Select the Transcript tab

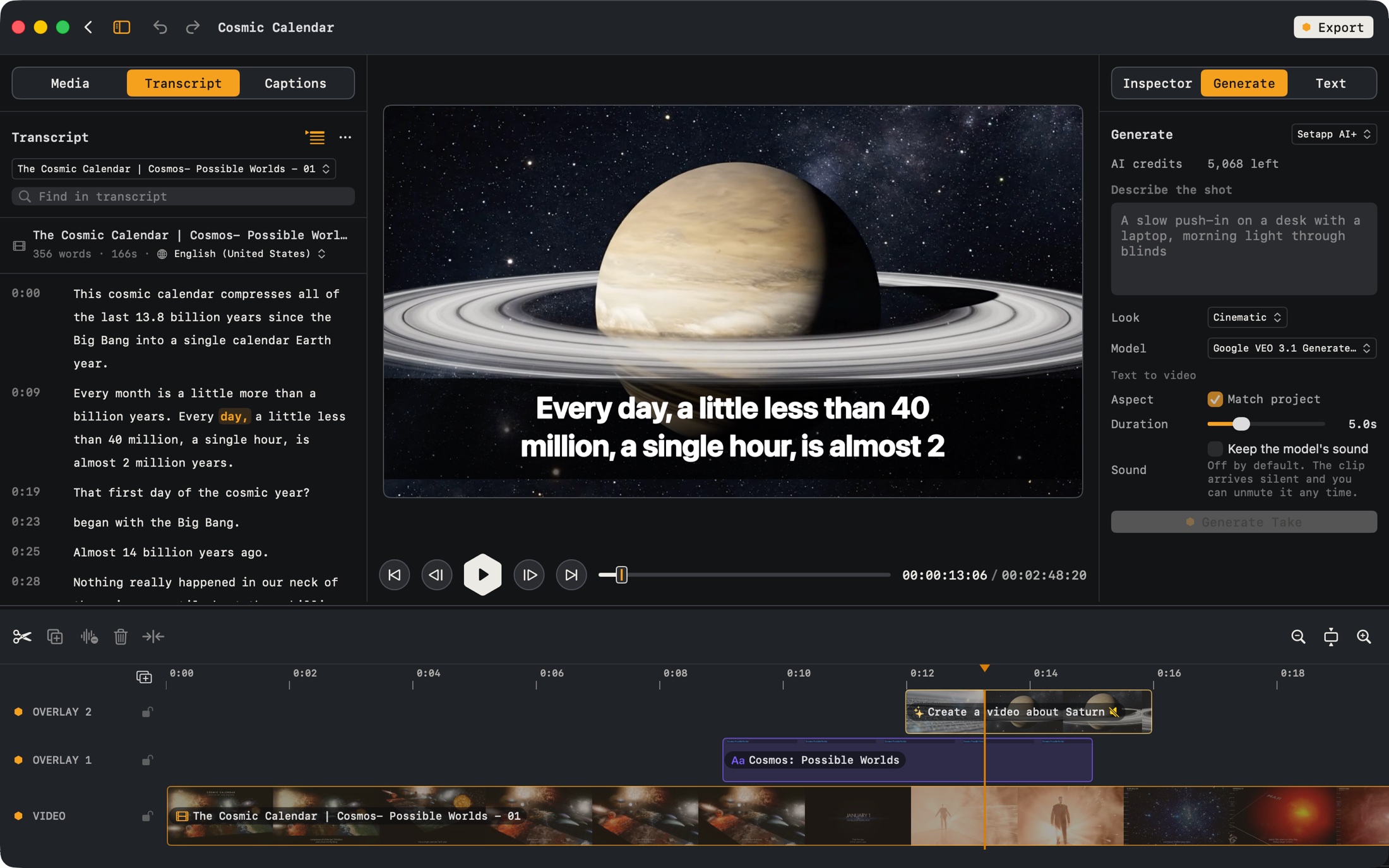click(183, 83)
